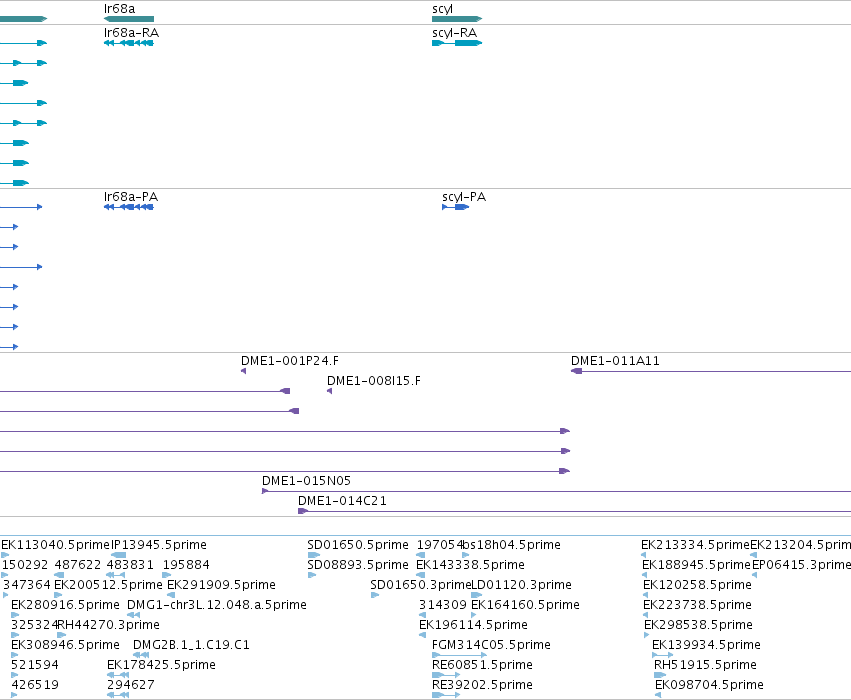Select the scyl gene bar

[x=457, y=19]
